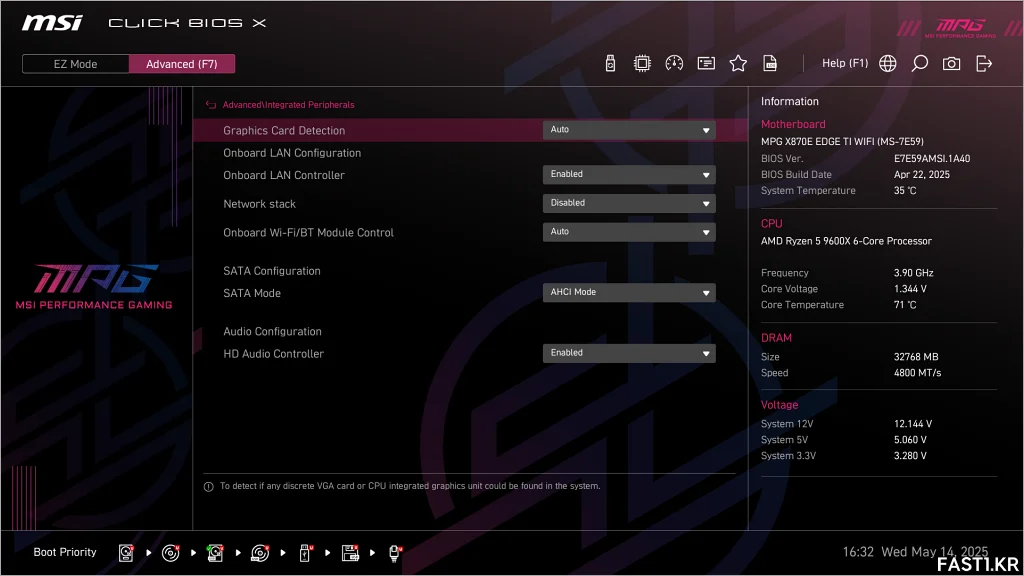Screen dimensions: 1024x576
Task: Click the MSI logo in the header
Action: (52, 24)
